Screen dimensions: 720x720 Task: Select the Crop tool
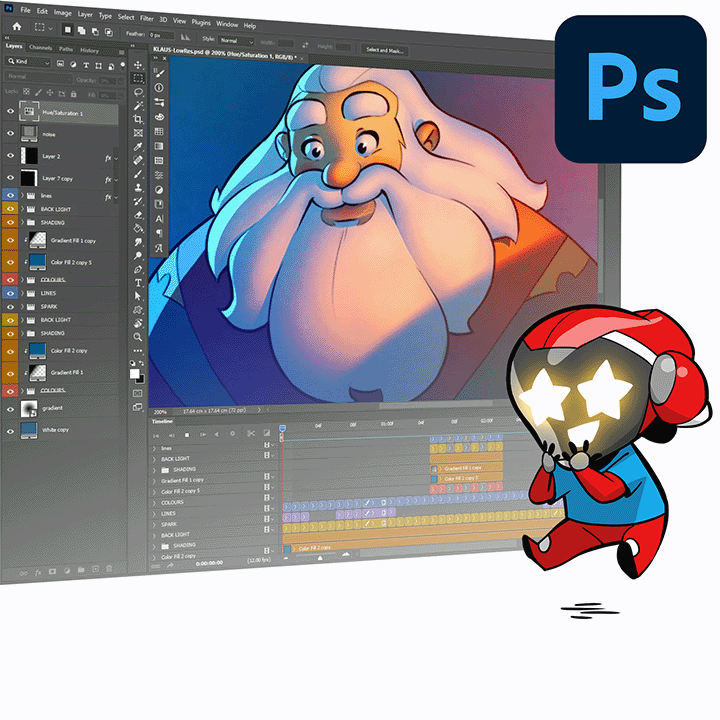[138, 119]
